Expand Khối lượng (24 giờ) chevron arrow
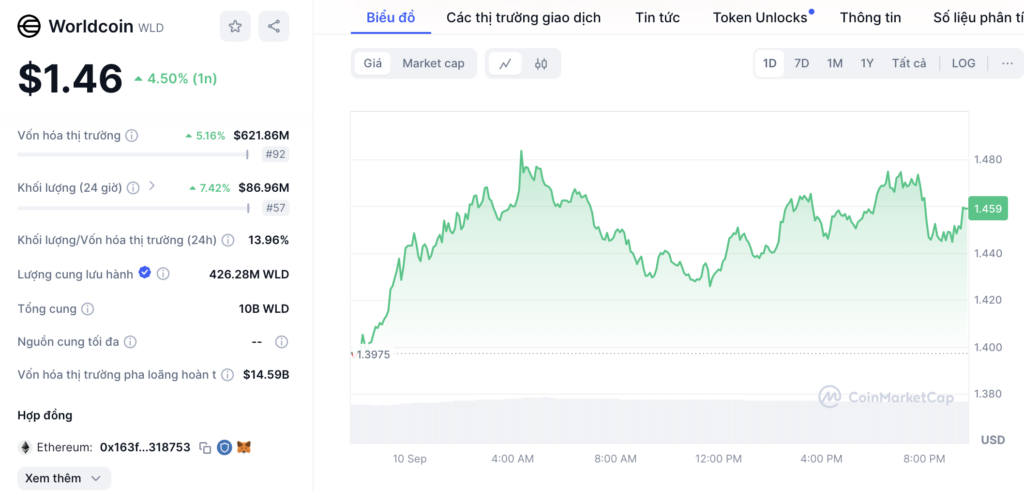Viewport: 1024px width, 492px height. [152, 186]
